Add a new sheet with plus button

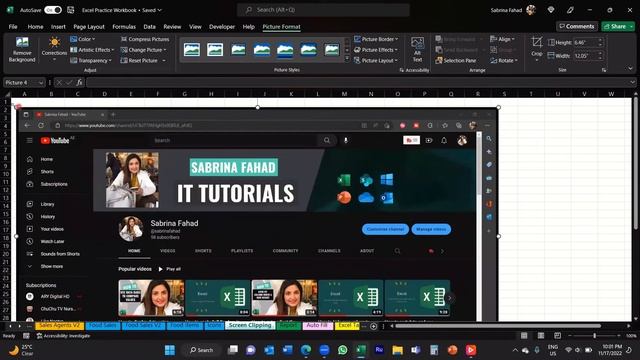coord(373,326)
